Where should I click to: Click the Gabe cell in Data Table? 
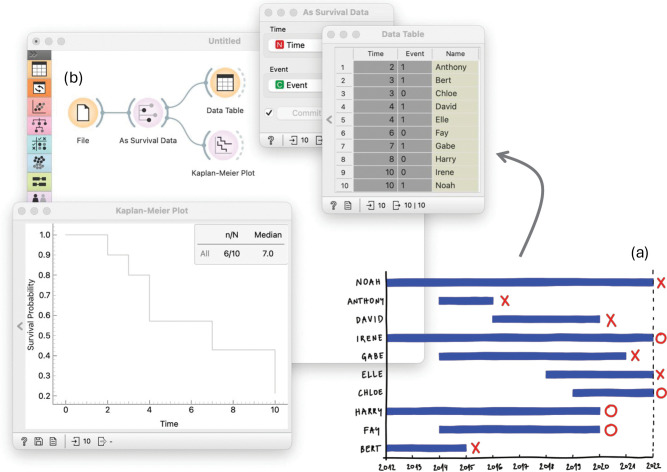tap(455, 146)
